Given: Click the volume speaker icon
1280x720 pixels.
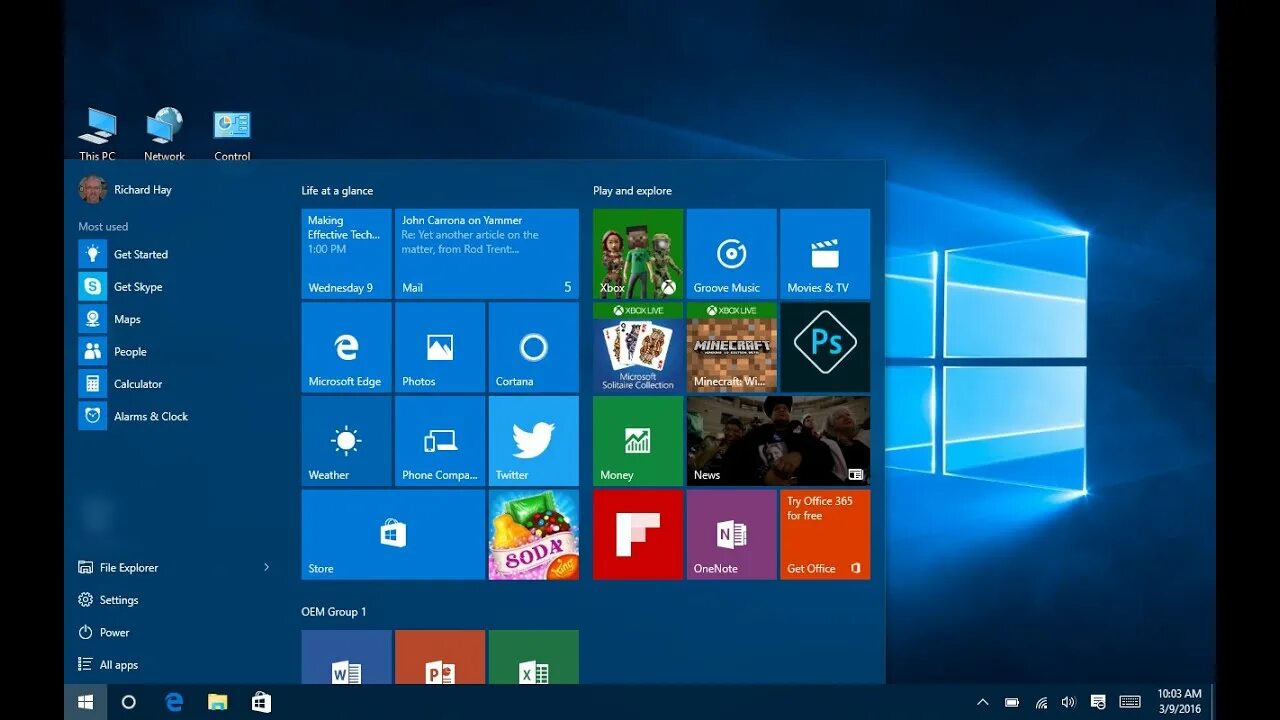Looking at the screenshot, I should click(x=1068, y=702).
